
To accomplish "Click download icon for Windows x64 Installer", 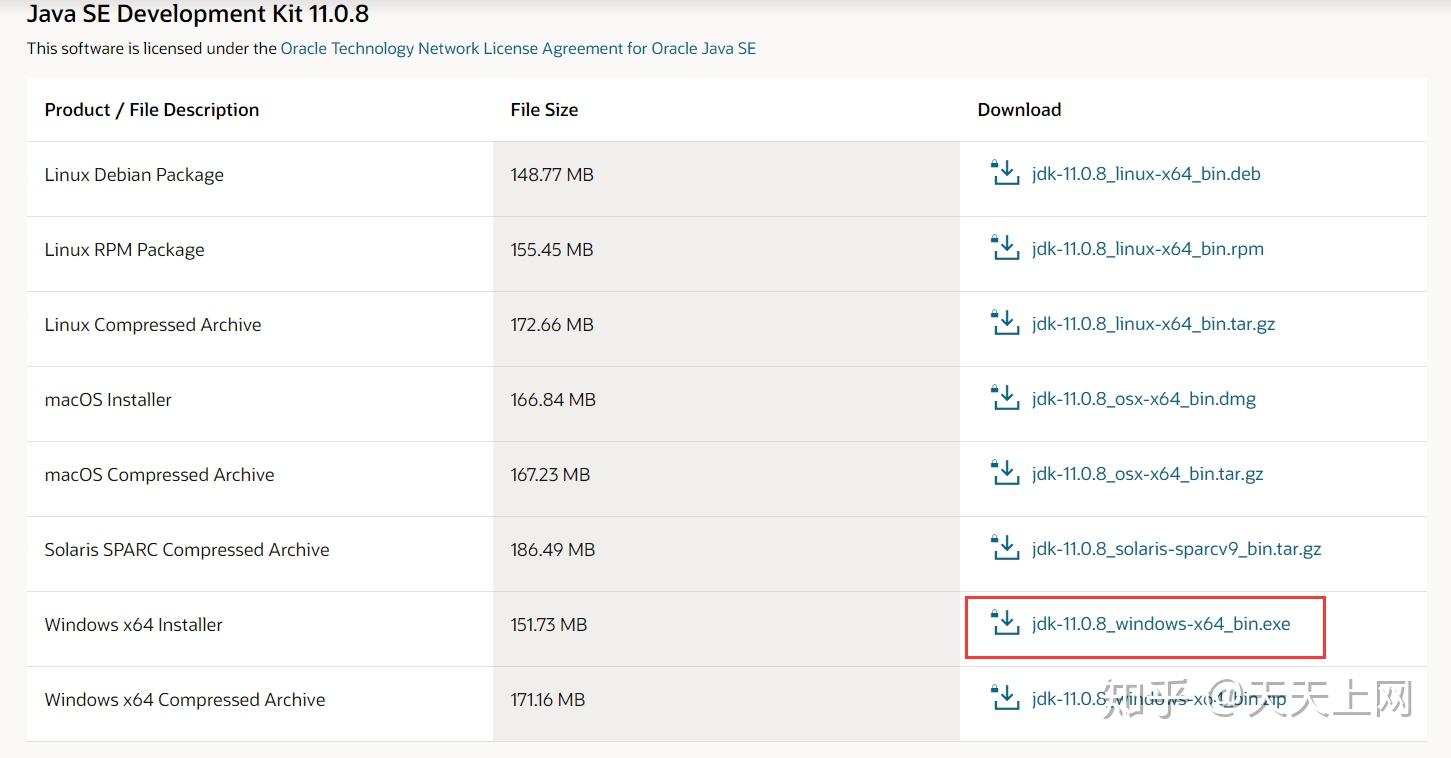I will 1004,623.
